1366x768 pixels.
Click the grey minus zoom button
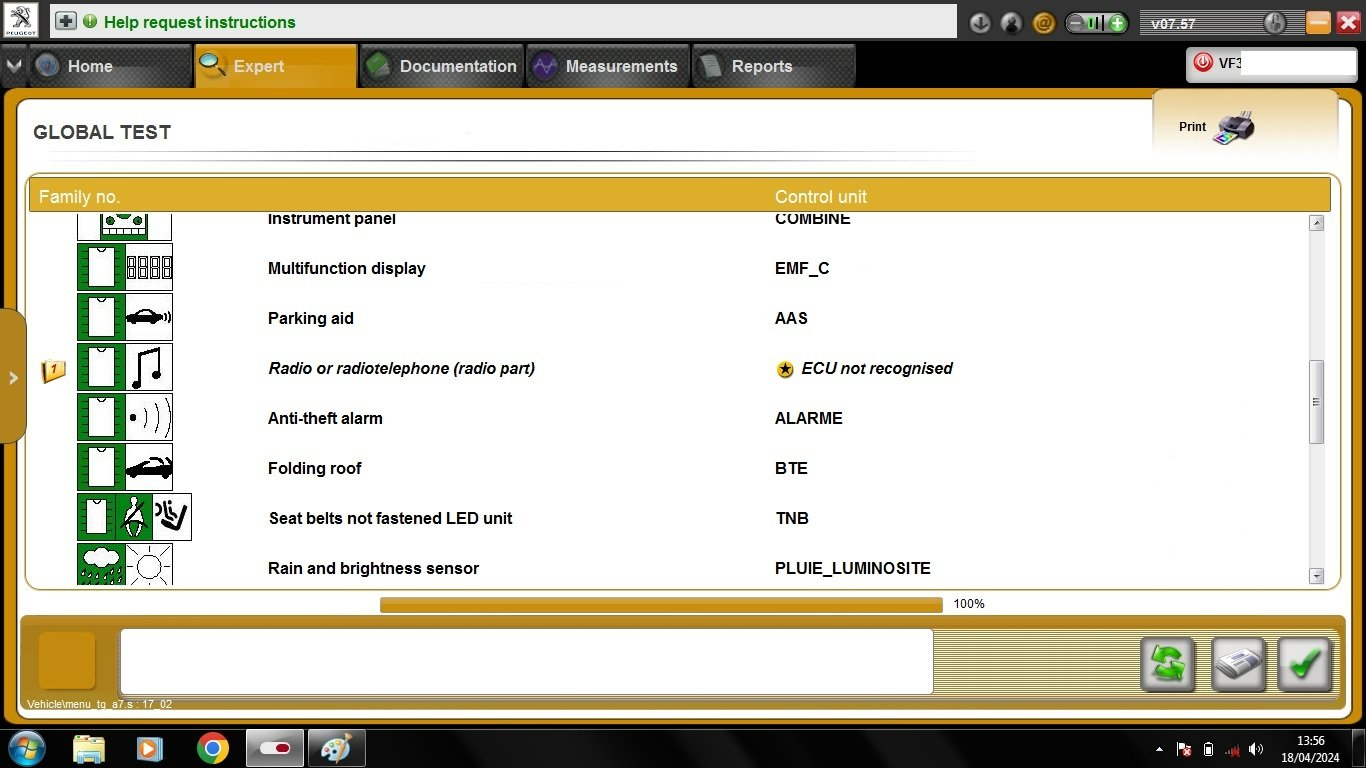point(1077,23)
